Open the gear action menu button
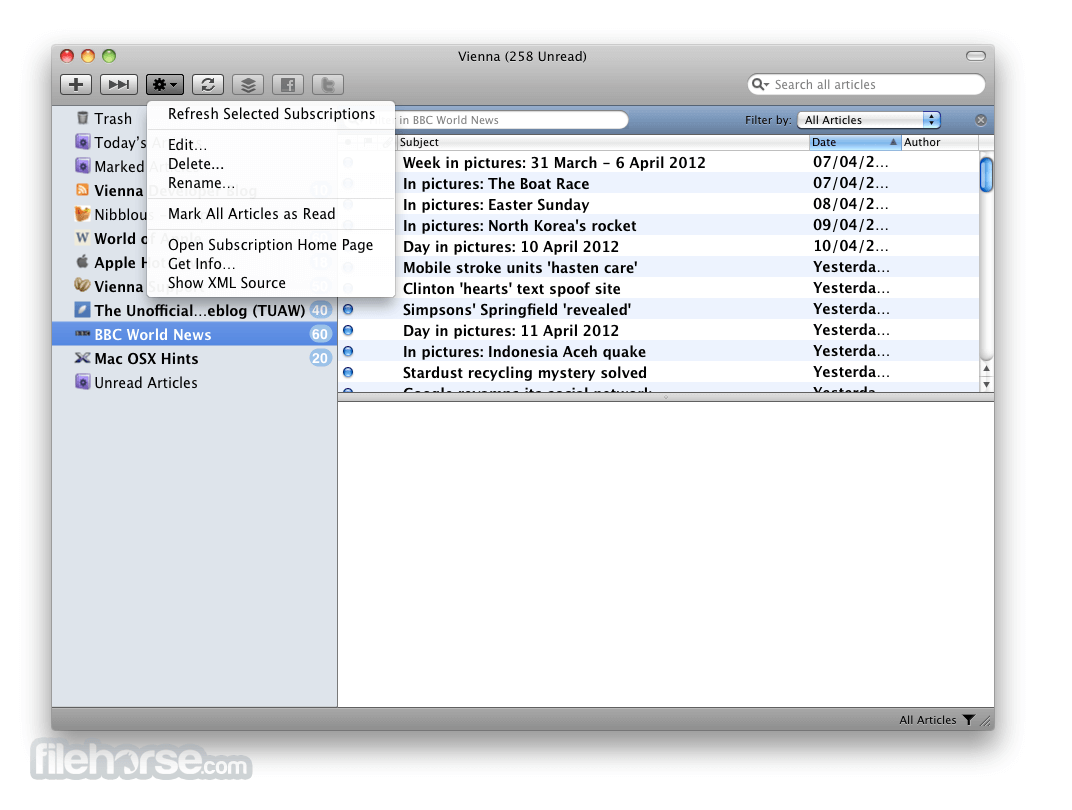Viewport: 1072px width, 810px height. click(x=164, y=84)
